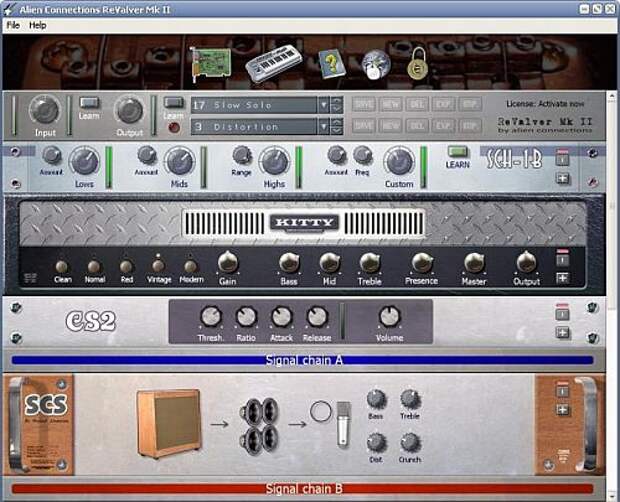This screenshot has width=620, height=502.
Task: Step up from the Distortion preset
Action: coord(336,123)
